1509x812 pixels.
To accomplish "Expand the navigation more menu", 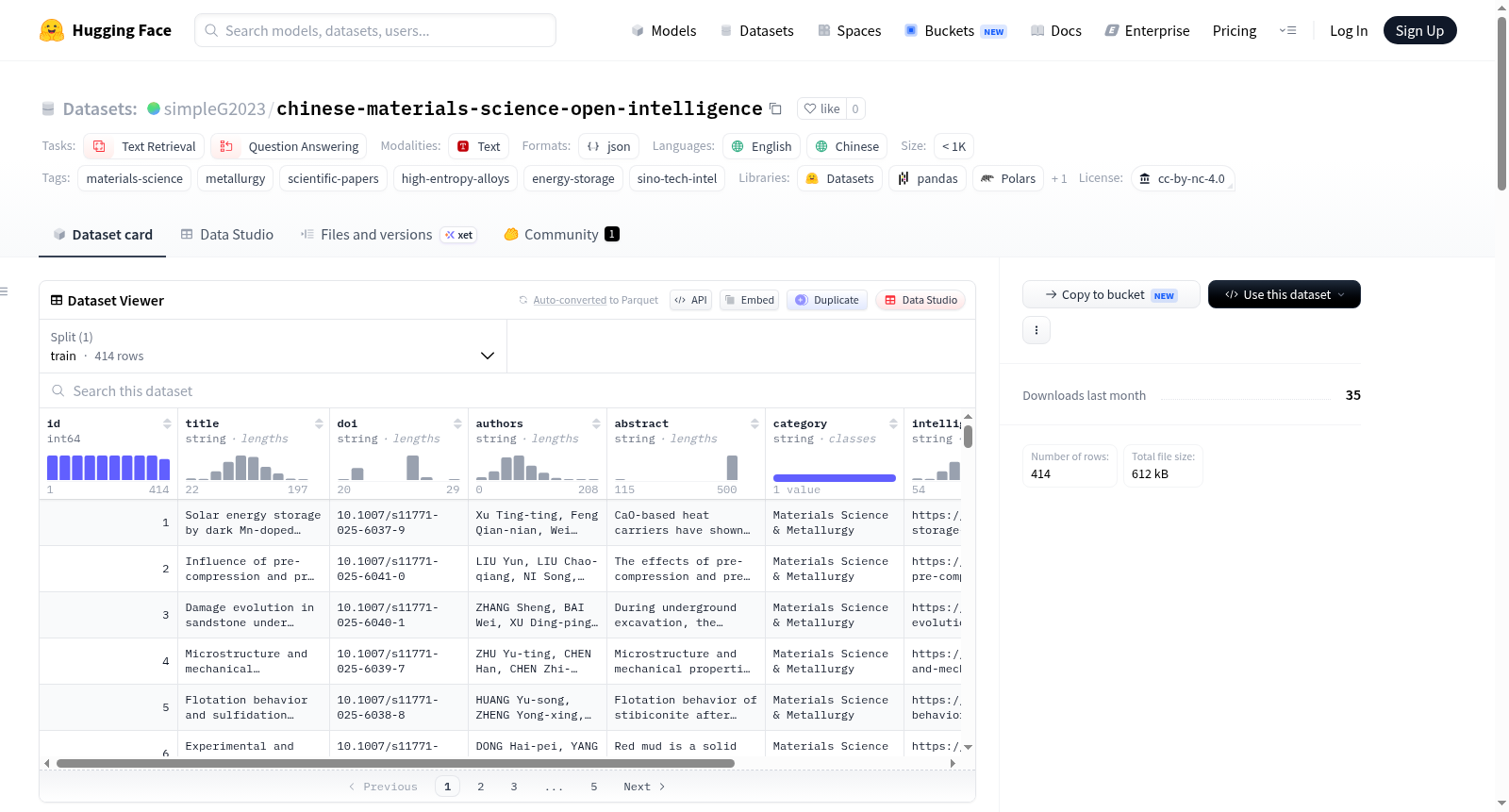I will pos(1287,30).
